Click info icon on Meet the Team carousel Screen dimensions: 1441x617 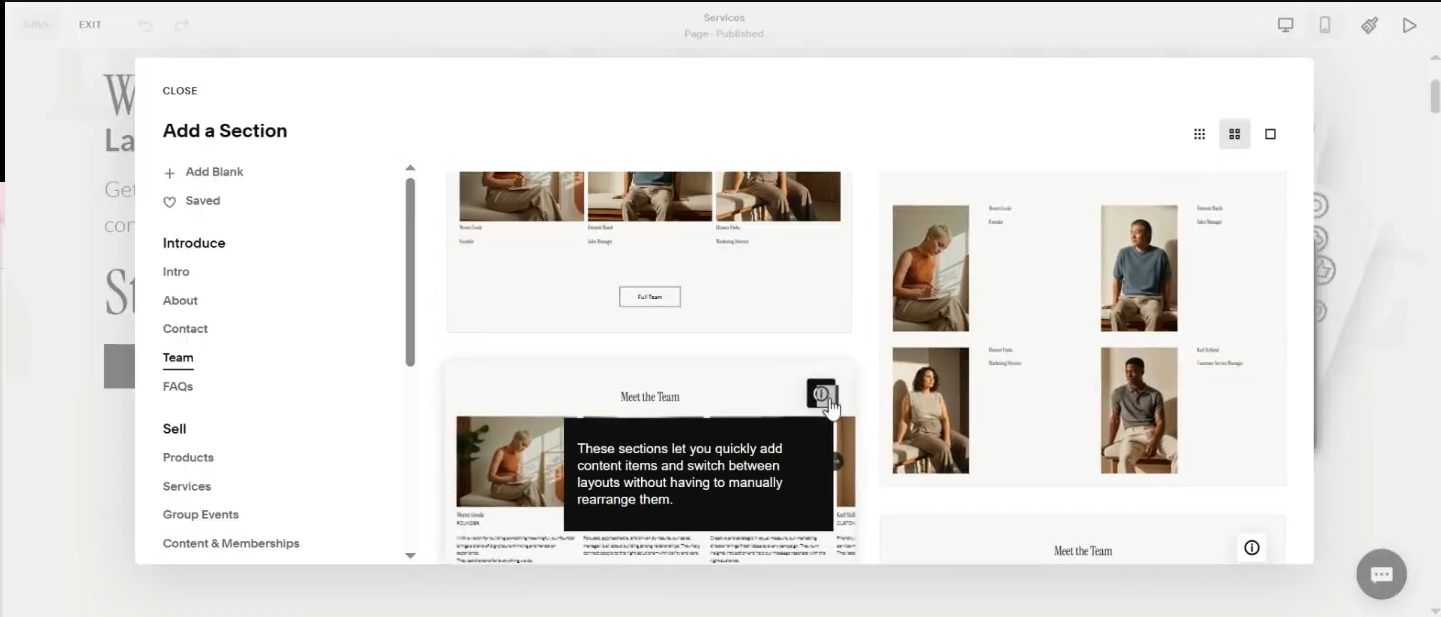point(821,394)
